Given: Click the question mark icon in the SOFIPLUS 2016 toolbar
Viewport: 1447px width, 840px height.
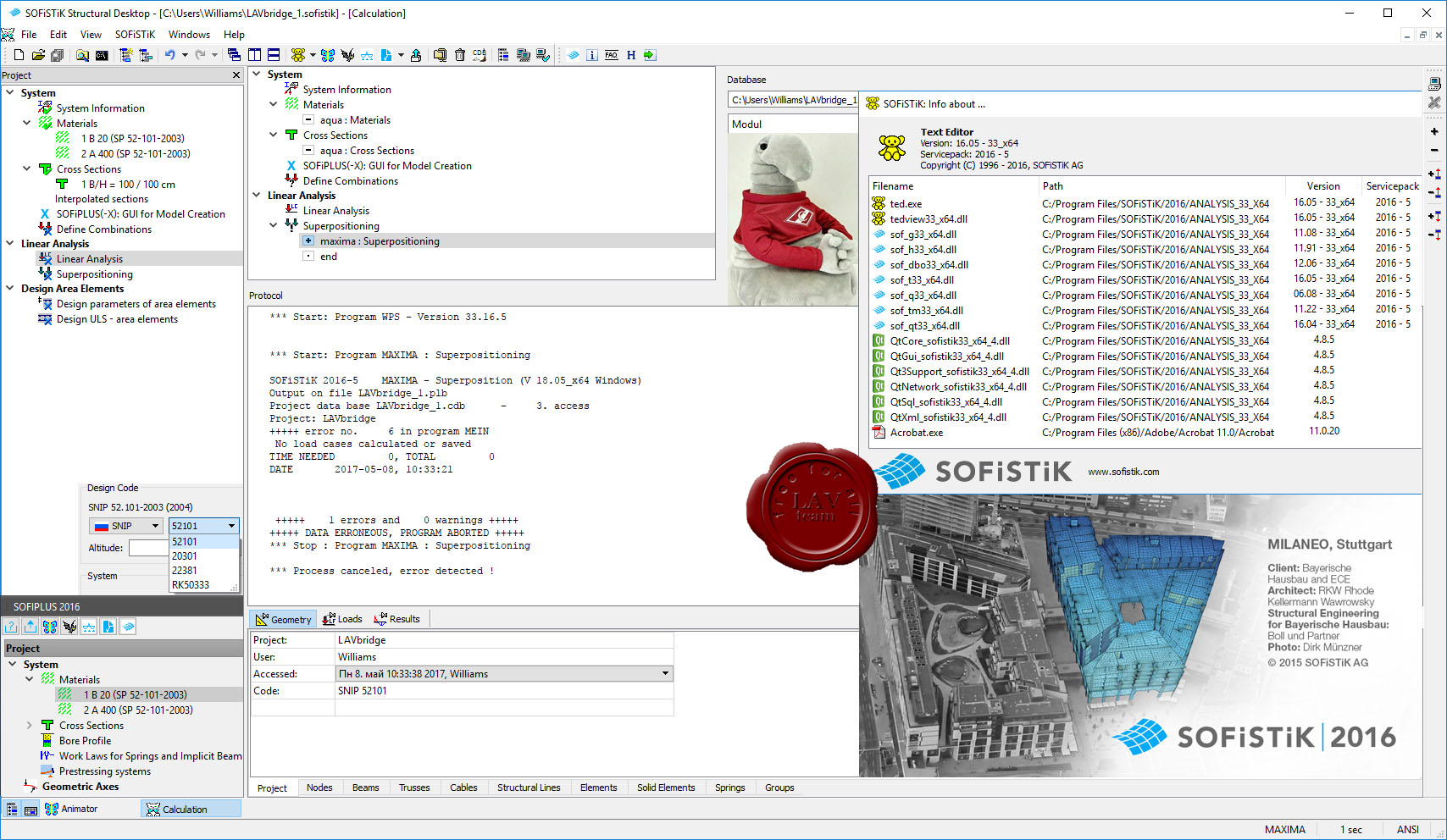Looking at the screenshot, I should tap(11, 627).
